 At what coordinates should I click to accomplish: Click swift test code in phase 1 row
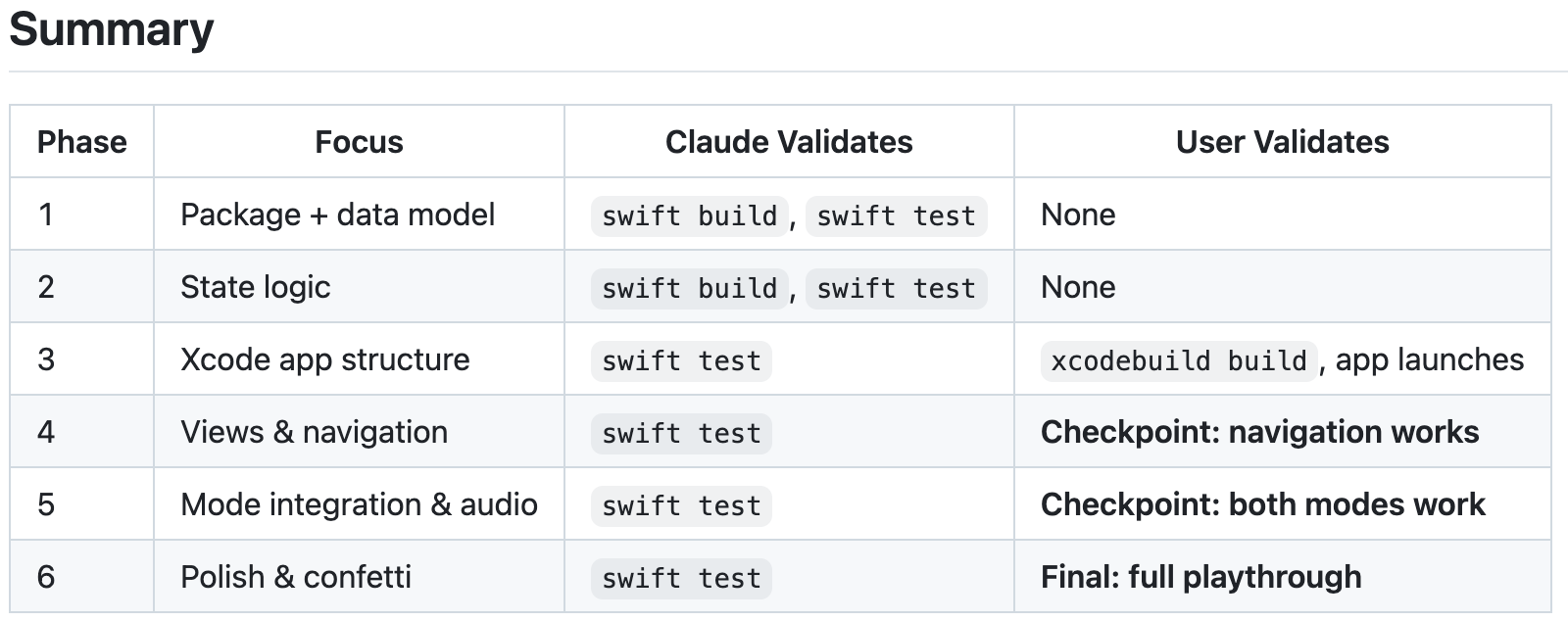[896, 215]
